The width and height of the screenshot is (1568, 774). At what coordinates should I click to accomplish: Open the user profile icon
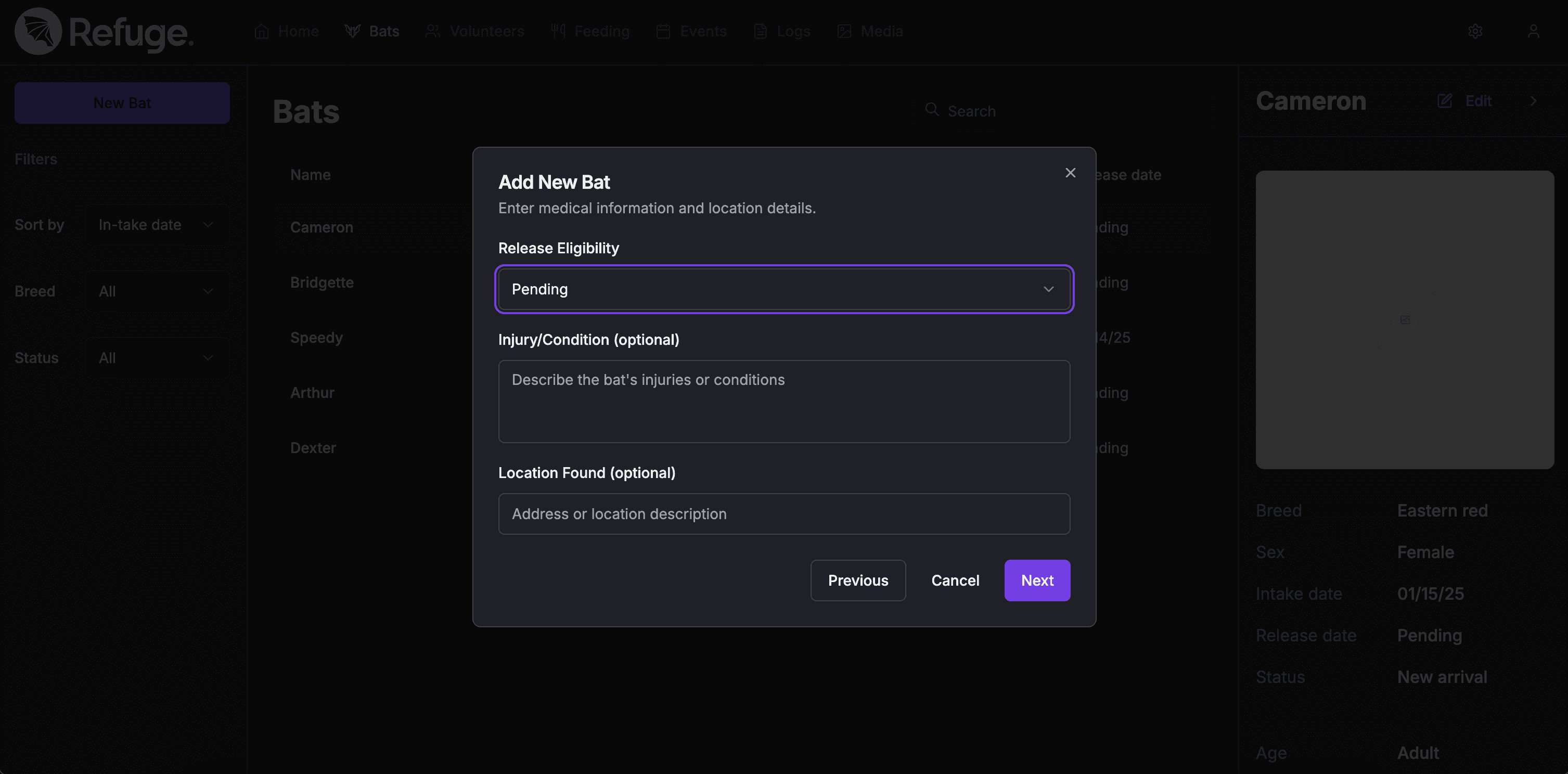click(1533, 31)
